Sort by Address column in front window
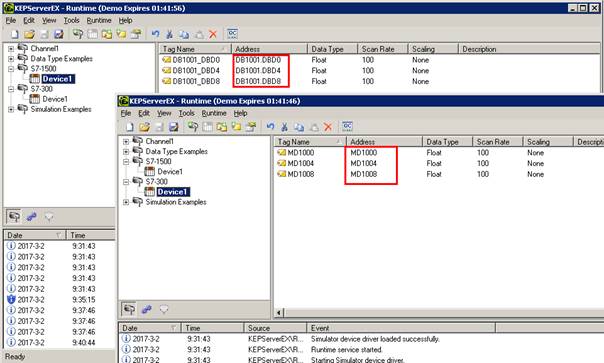The image size is (604, 363). click(384, 142)
